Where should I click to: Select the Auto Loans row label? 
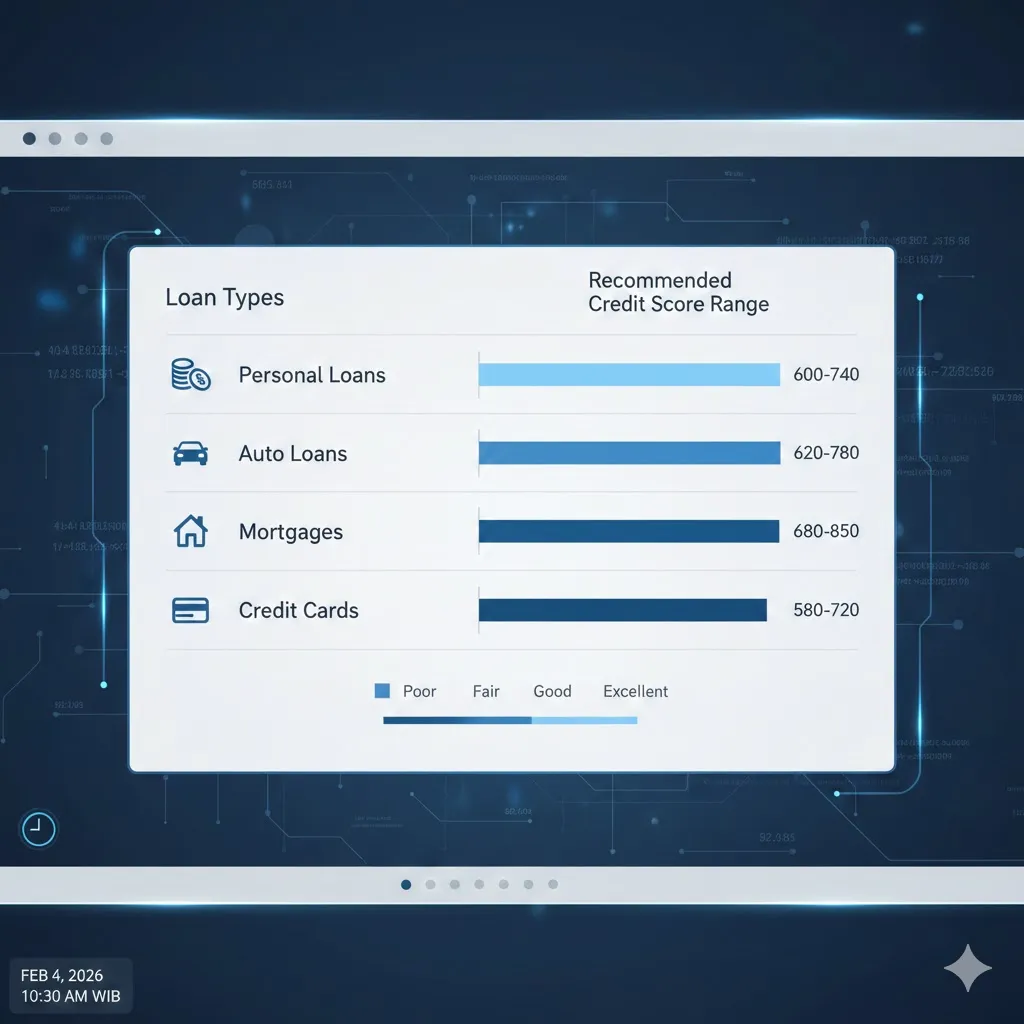293,454
